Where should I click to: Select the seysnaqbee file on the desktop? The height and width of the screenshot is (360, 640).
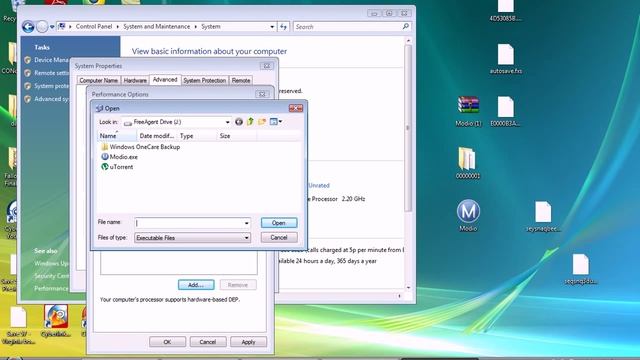pos(543,216)
